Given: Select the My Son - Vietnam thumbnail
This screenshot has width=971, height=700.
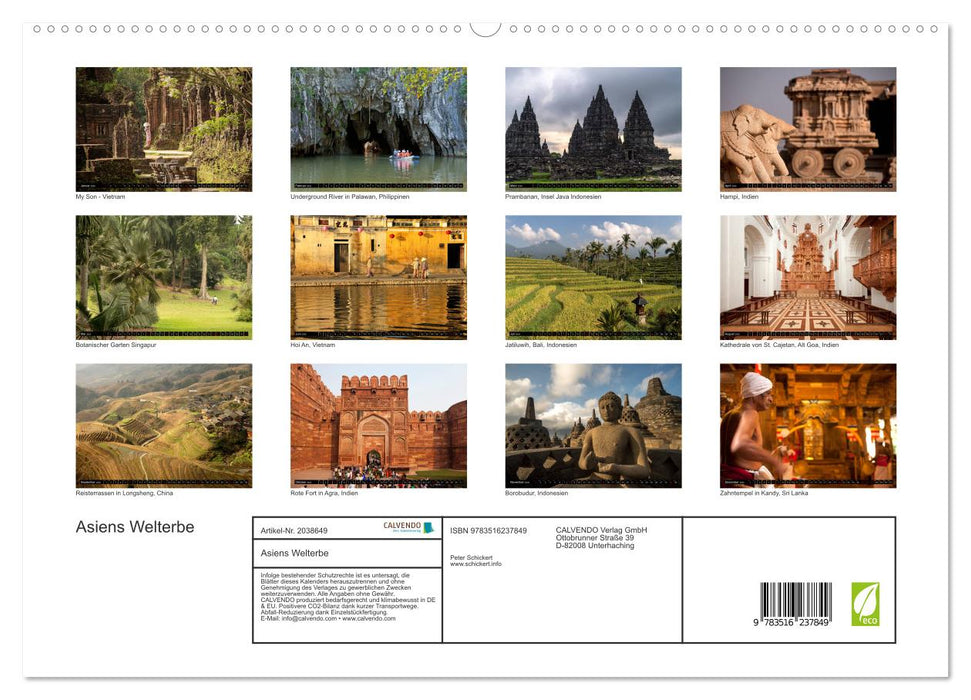Looking at the screenshot, I should click(164, 128).
